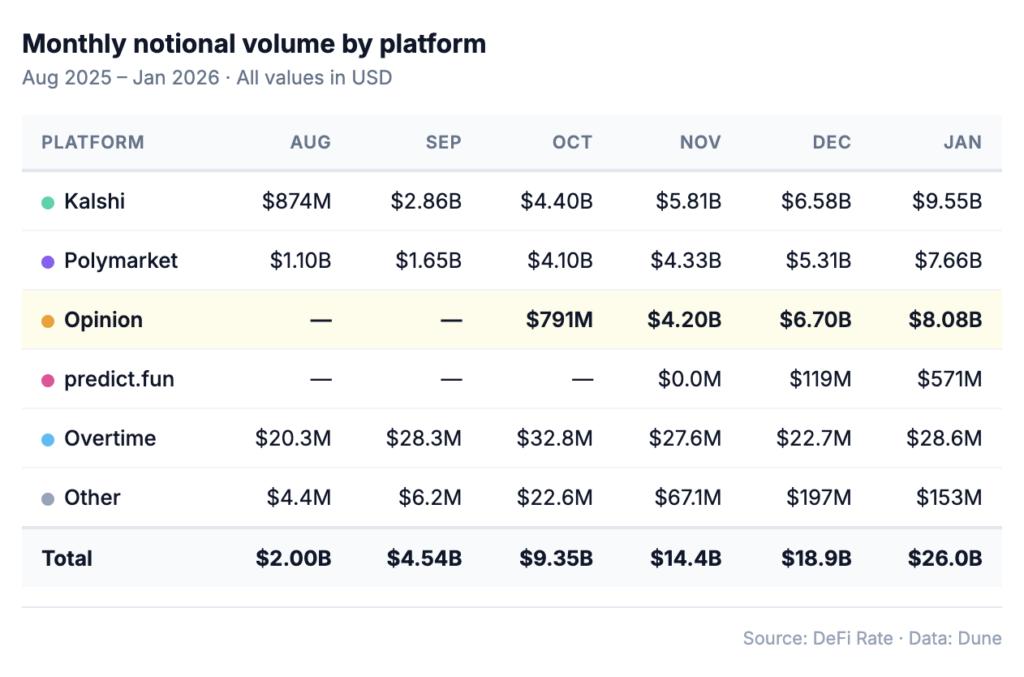Select the JAN column header
Viewport: 1024px width, 677px height.
[x=962, y=142]
